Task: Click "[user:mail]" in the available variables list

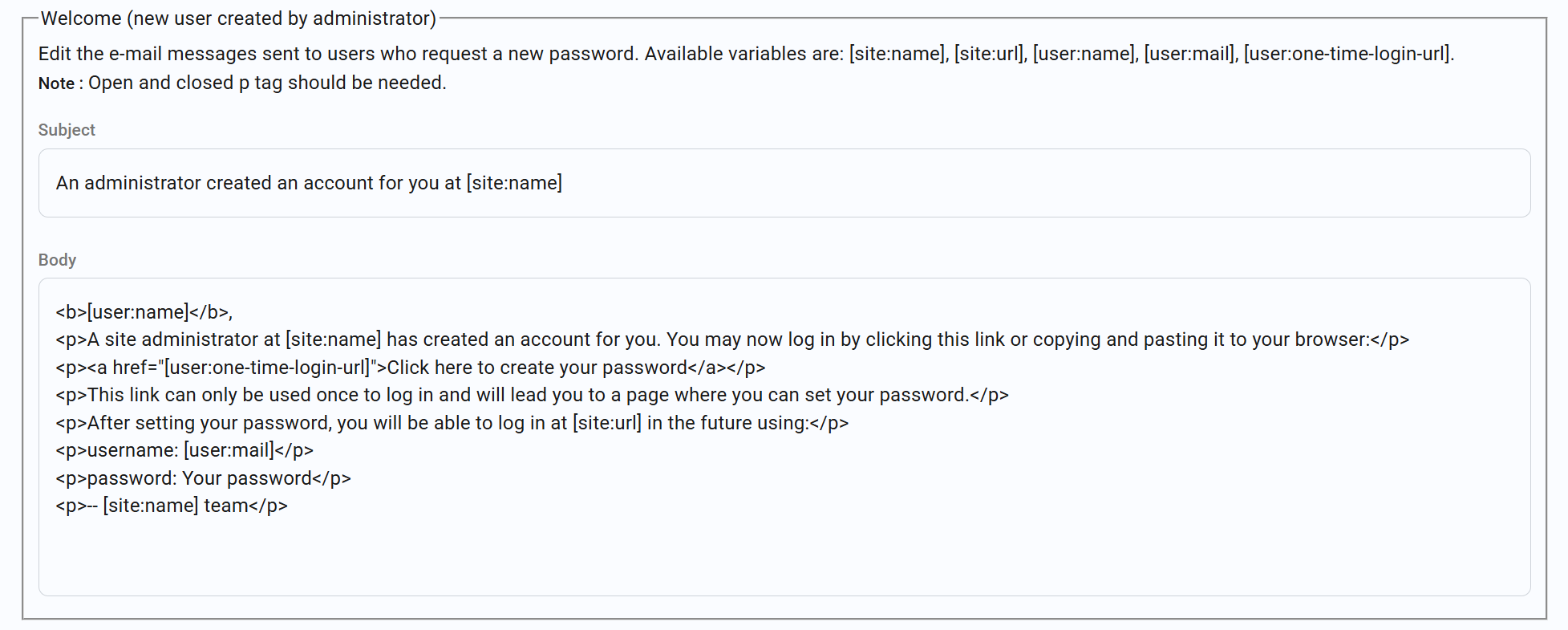Action: (1189, 54)
